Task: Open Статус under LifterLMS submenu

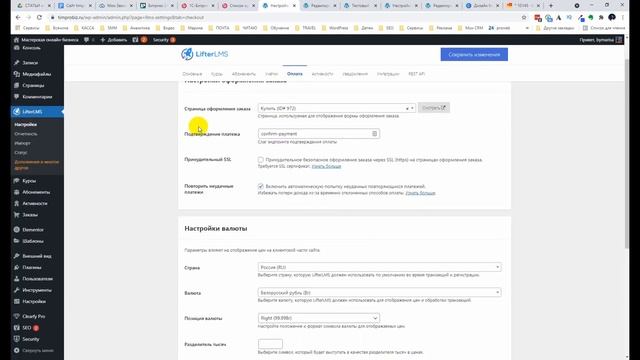Action: point(21,153)
